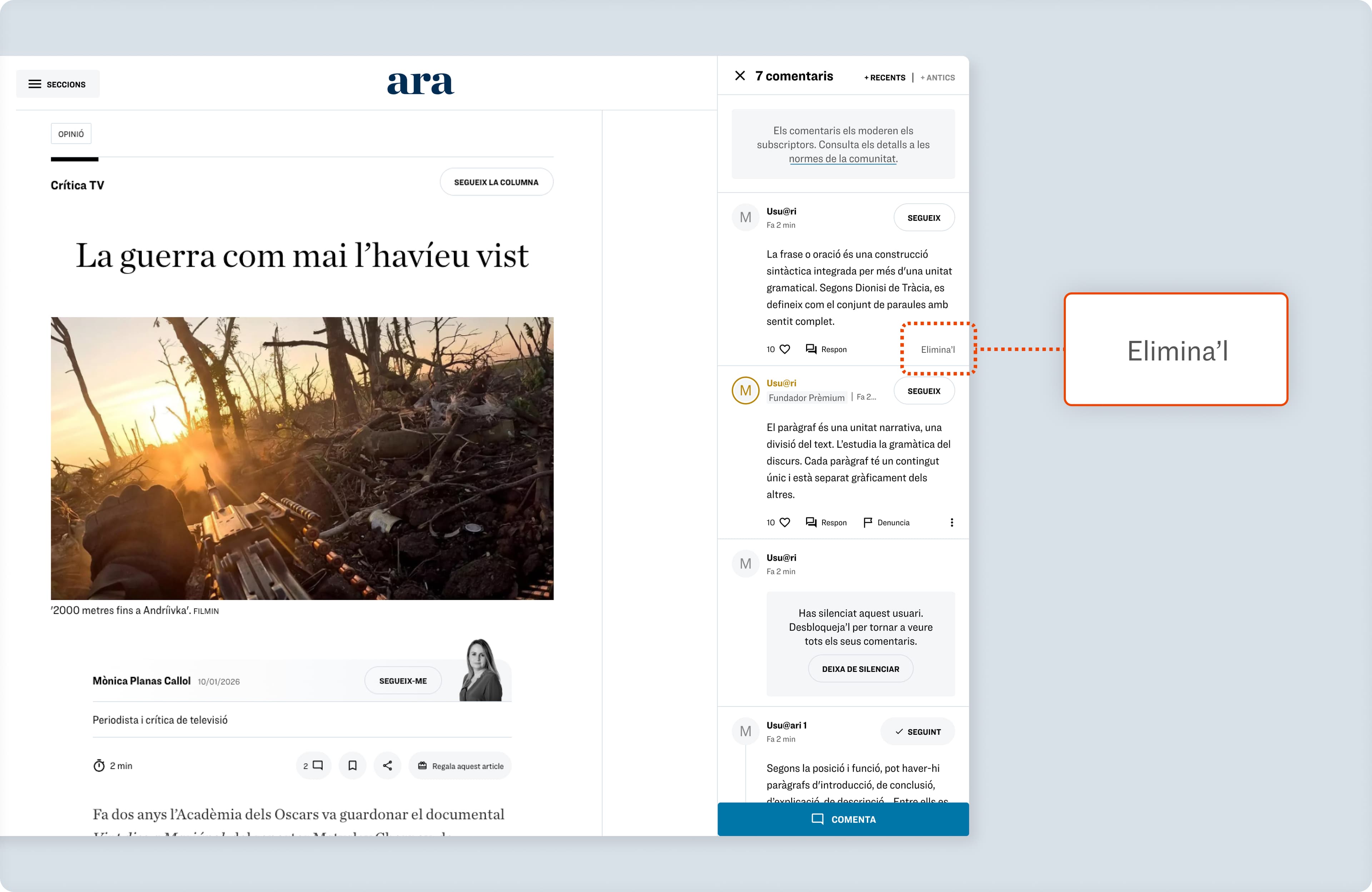Sort comments by + Antics
This screenshot has height=892, width=1372.
click(937, 77)
